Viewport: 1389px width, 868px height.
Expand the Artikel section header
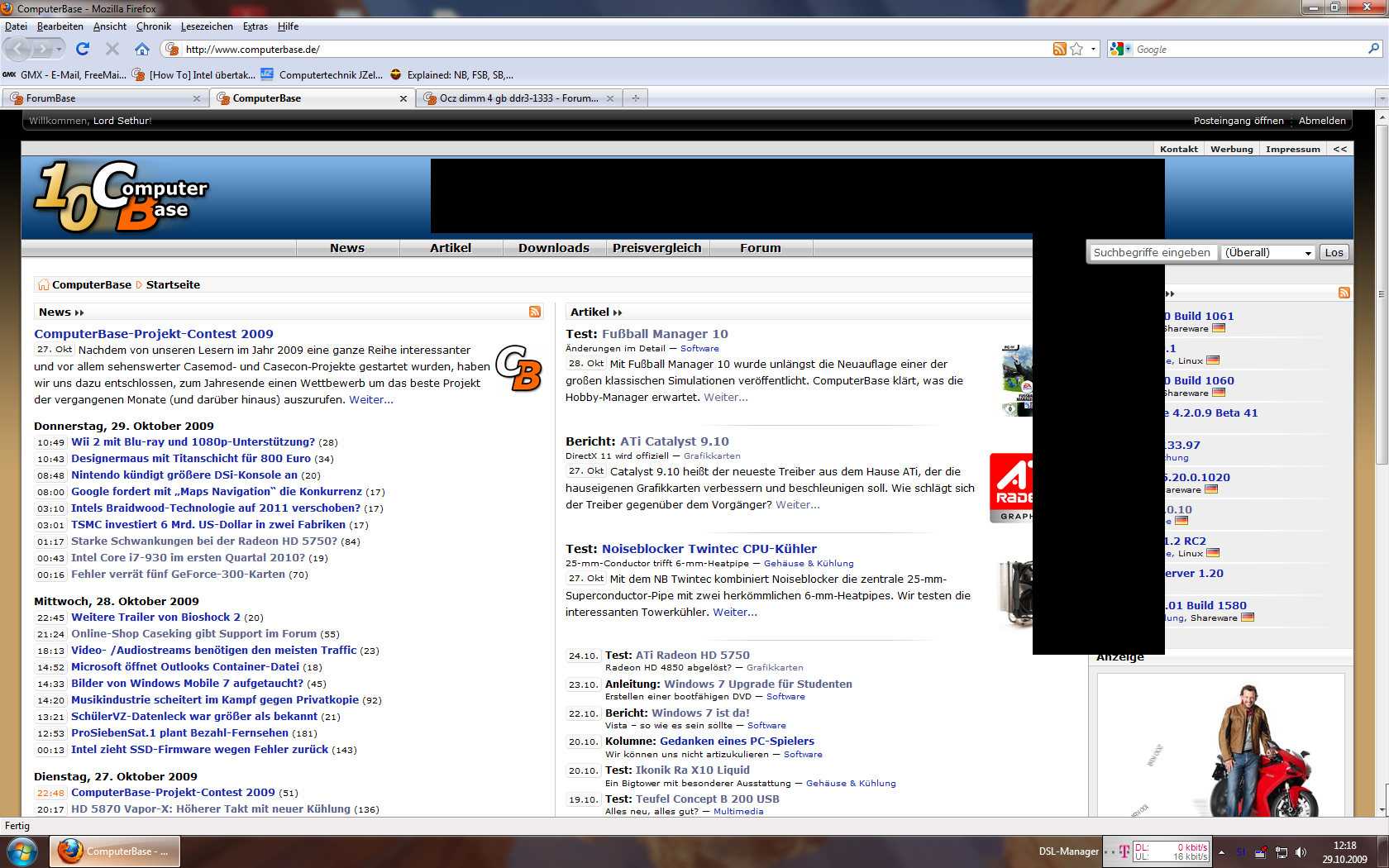point(596,312)
